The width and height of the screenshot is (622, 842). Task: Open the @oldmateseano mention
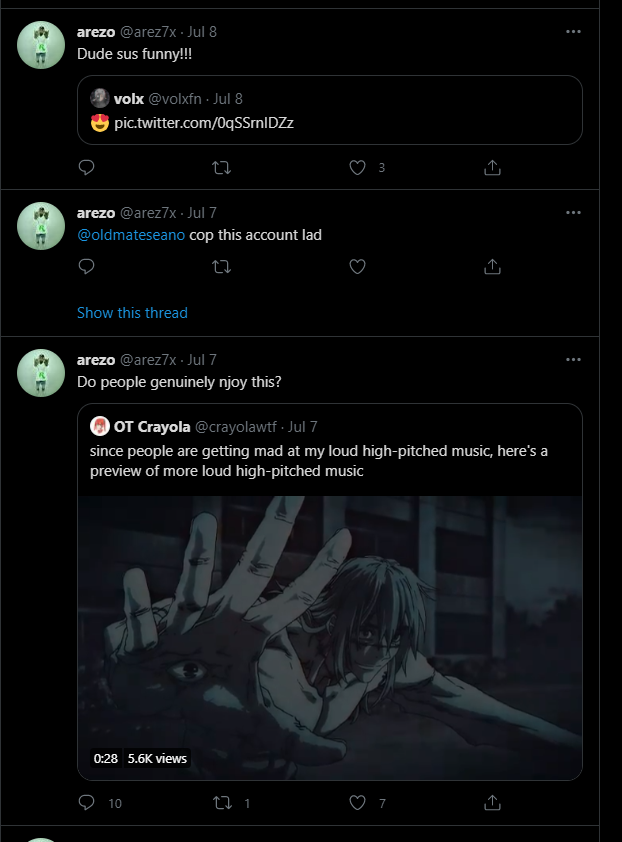coord(131,235)
